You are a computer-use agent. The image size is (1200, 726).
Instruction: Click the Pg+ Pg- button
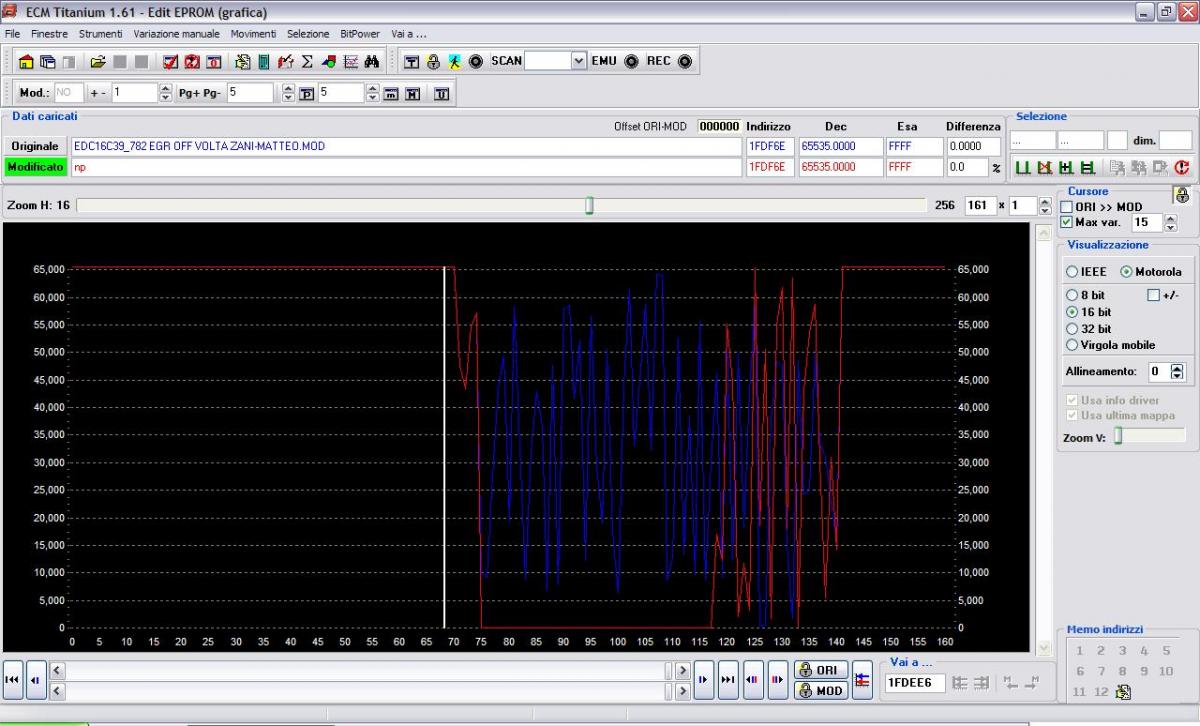(200, 93)
